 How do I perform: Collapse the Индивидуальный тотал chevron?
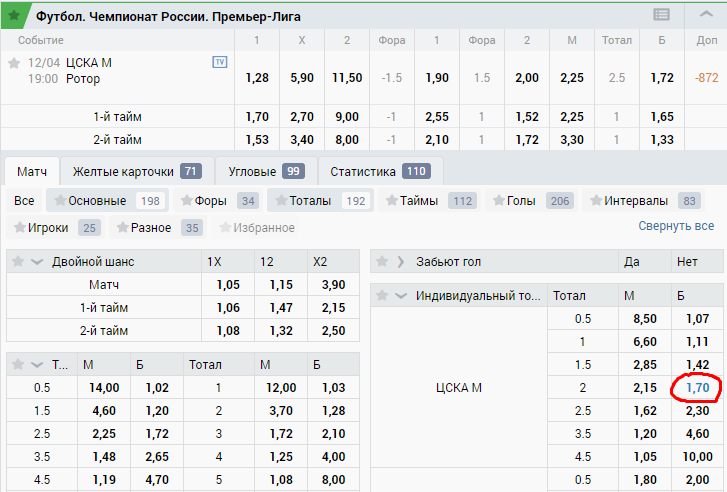401,296
